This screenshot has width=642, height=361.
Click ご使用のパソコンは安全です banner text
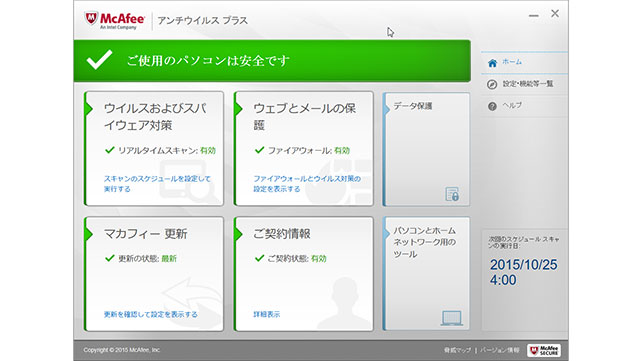tap(208, 61)
